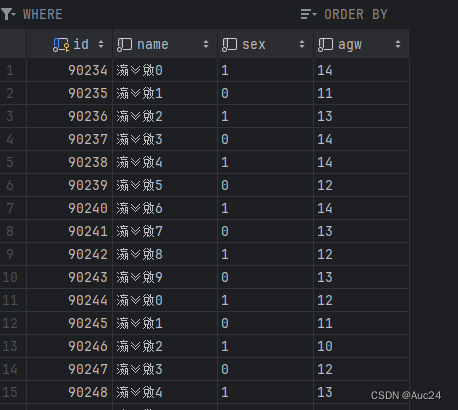
Task: Select the id column header
Action: pyautogui.click(x=69, y=44)
